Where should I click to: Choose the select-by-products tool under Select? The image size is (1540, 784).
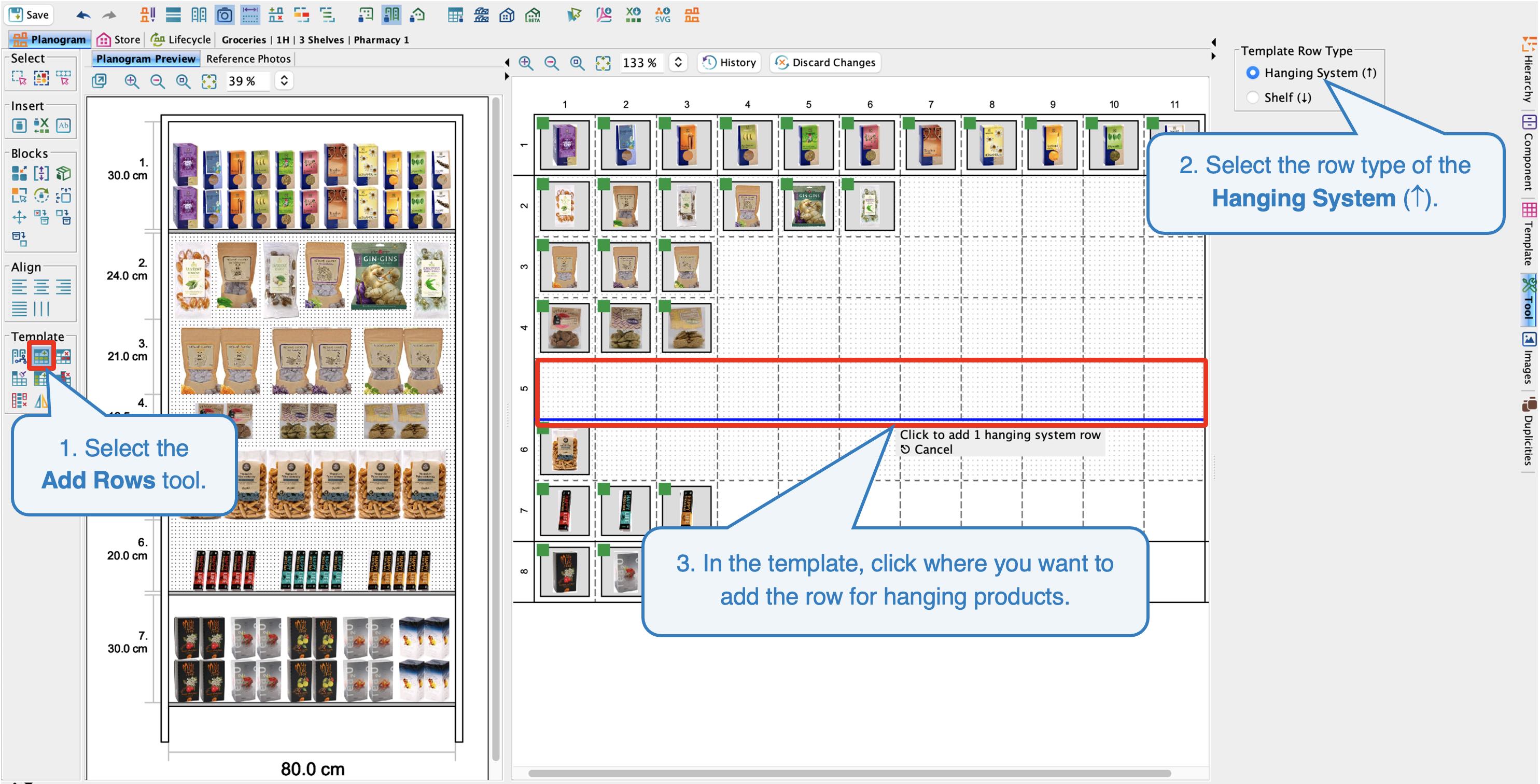[41, 78]
